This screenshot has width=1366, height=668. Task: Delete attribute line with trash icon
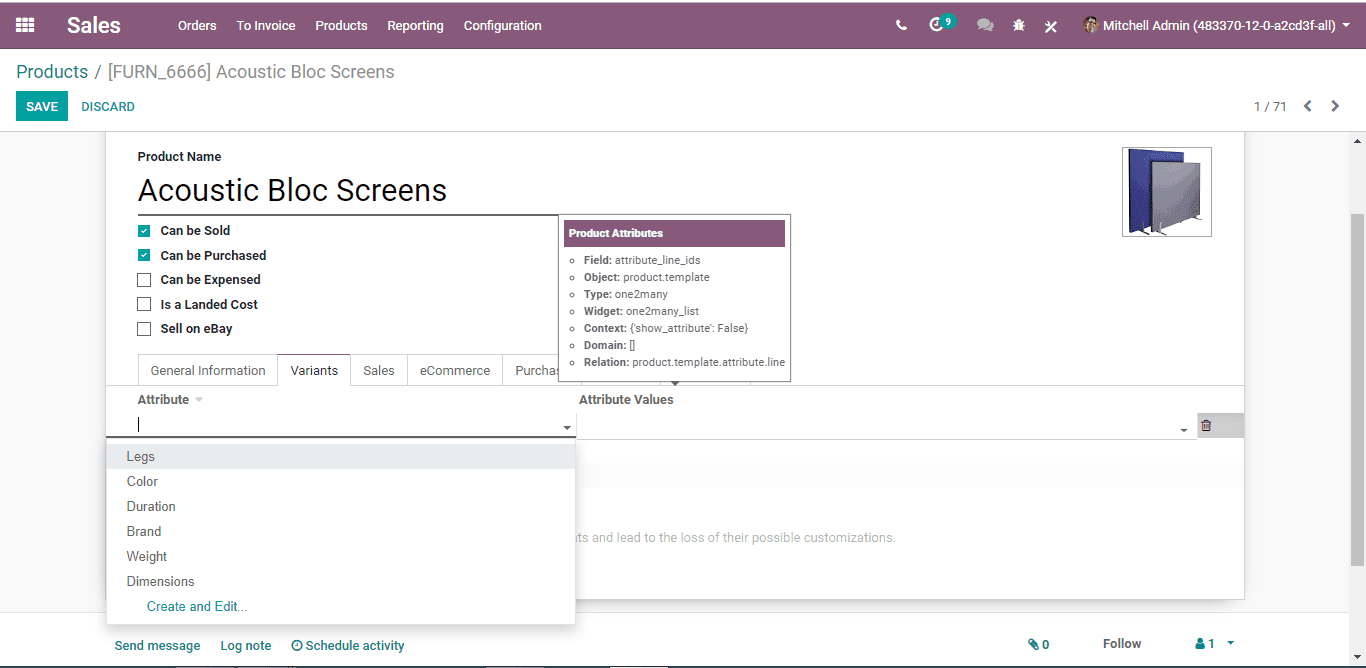[x=1206, y=426]
